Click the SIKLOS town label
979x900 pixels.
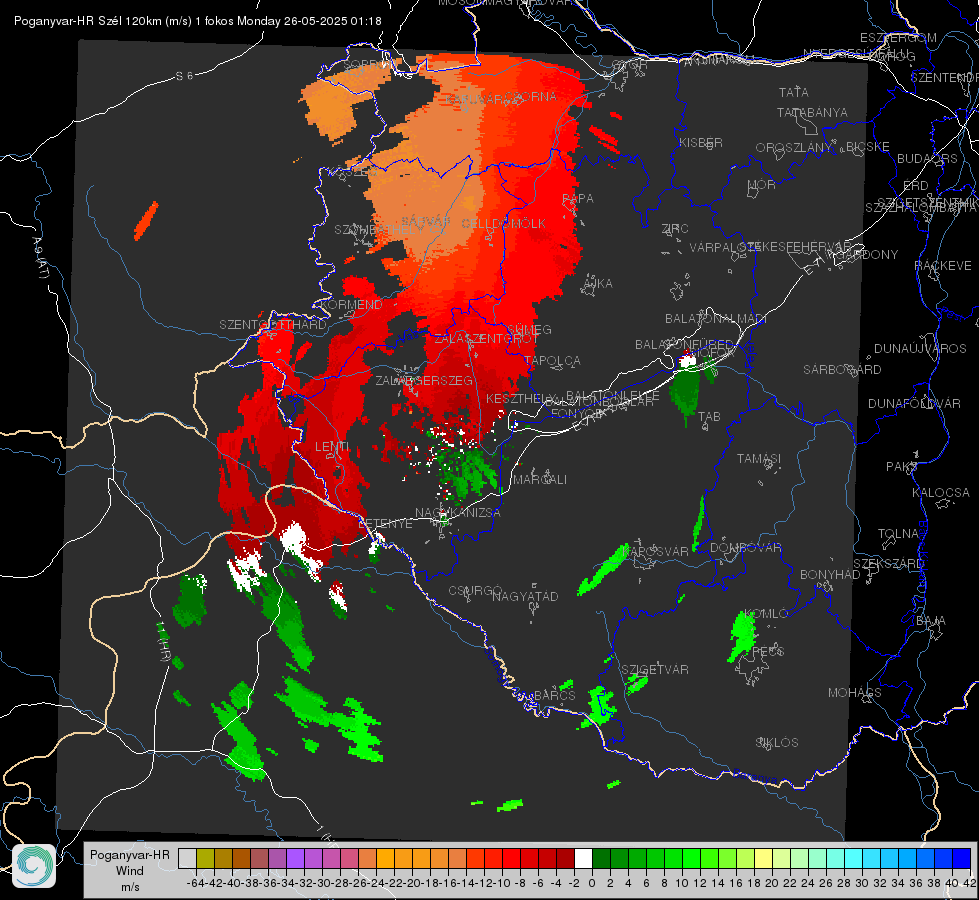coord(777,742)
